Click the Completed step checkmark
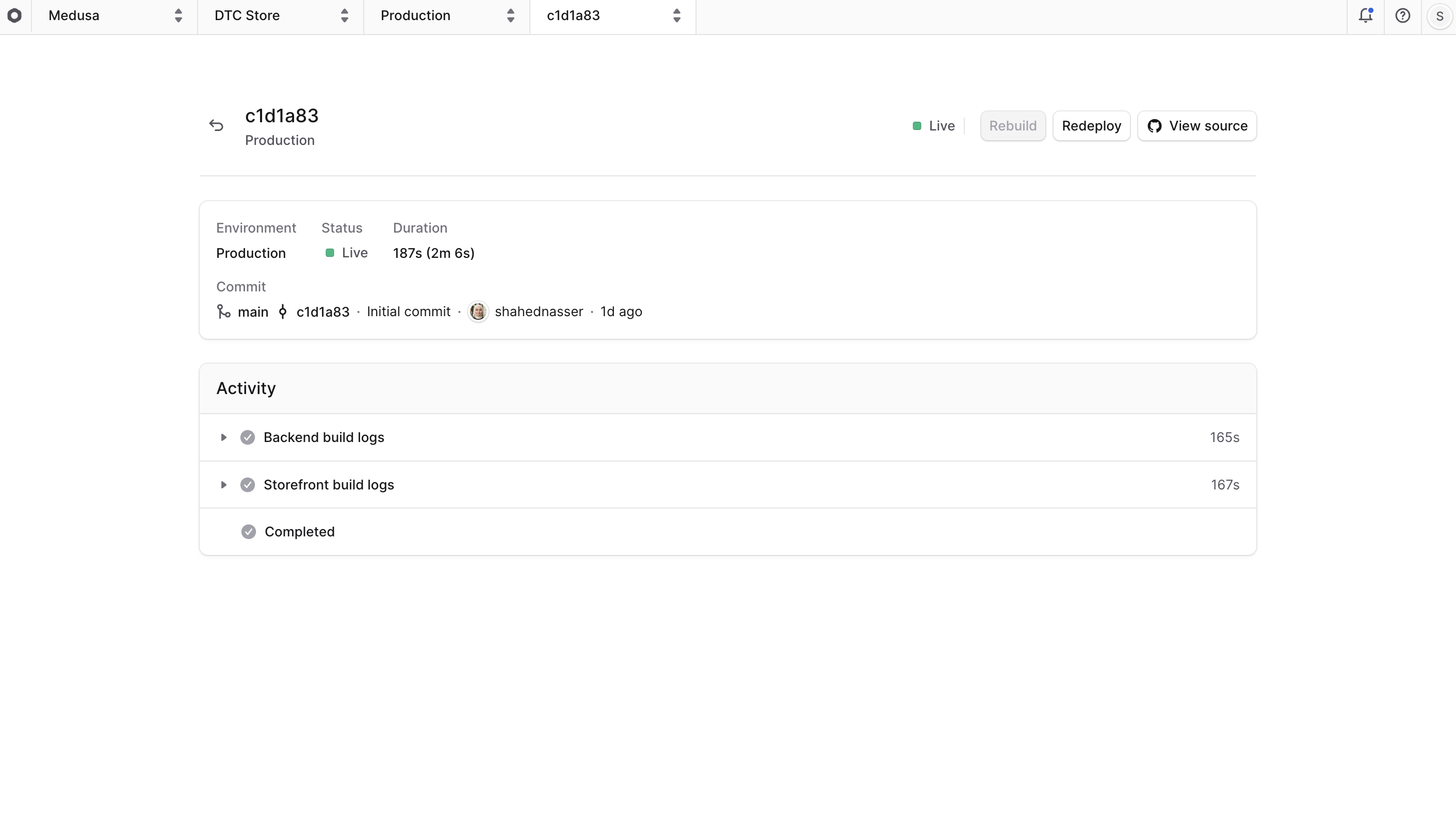1456x818 pixels. click(248, 532)
